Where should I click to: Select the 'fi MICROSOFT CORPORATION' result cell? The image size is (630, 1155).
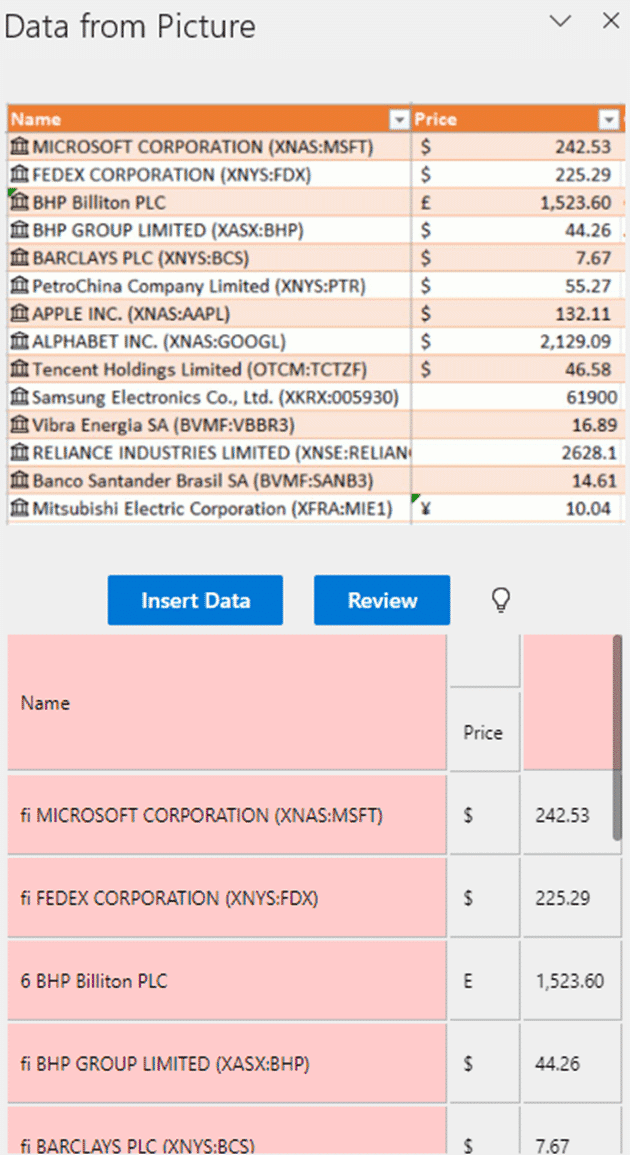pyautogui.click(x=227, y=815)
